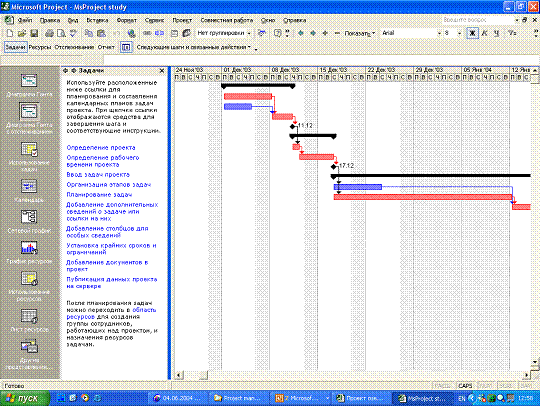Open Help with the question-mark icon
540x407 pixels.
[277, 33]
